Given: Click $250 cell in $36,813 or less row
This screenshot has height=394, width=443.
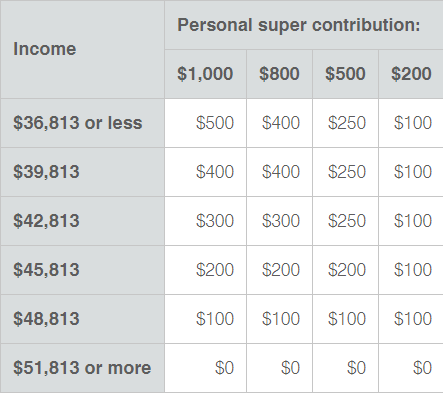Looking at the screenshot, I should pos(345,123).
